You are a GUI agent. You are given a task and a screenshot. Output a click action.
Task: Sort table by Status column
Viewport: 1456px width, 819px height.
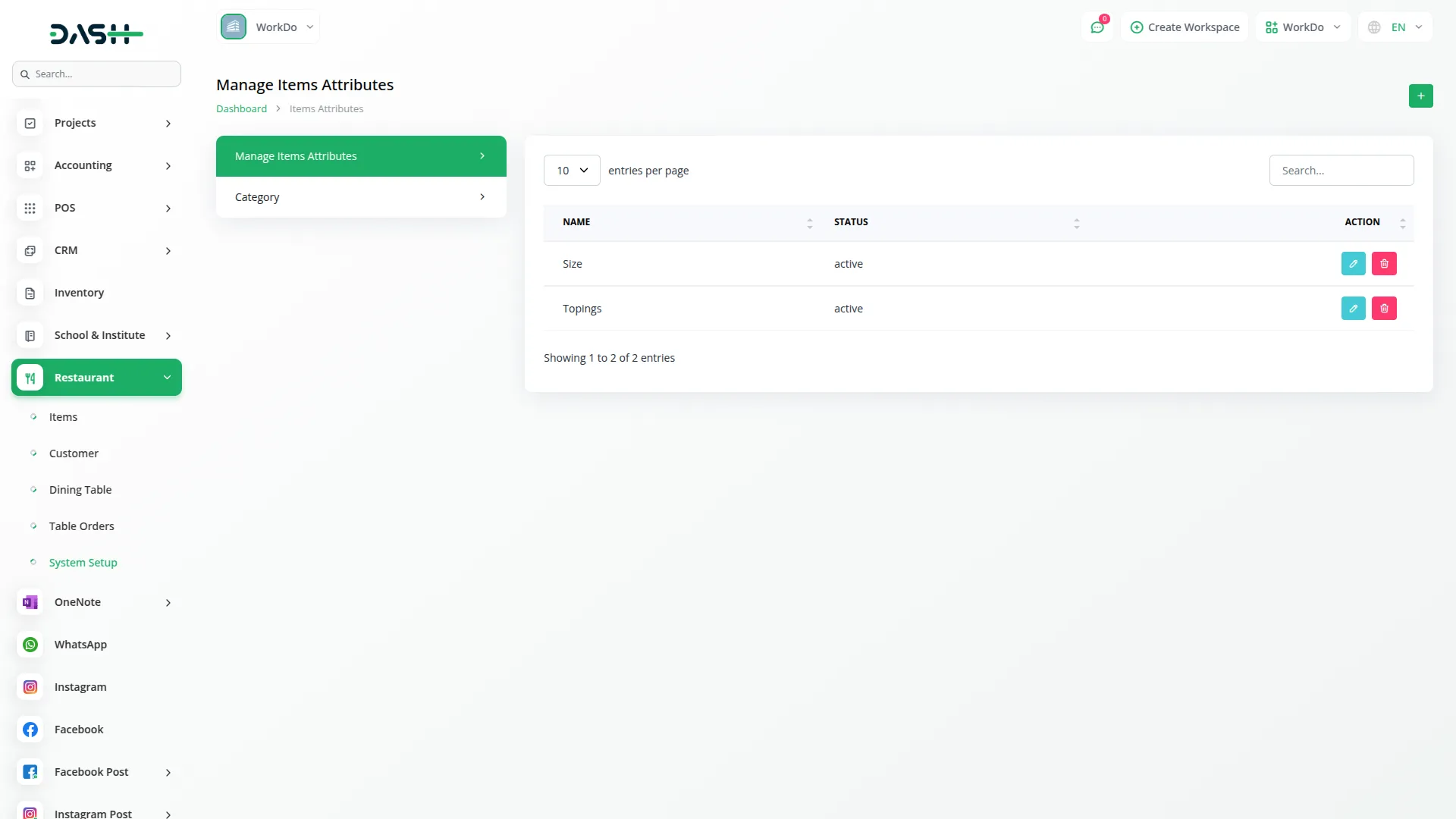[x=1077, y=223]
